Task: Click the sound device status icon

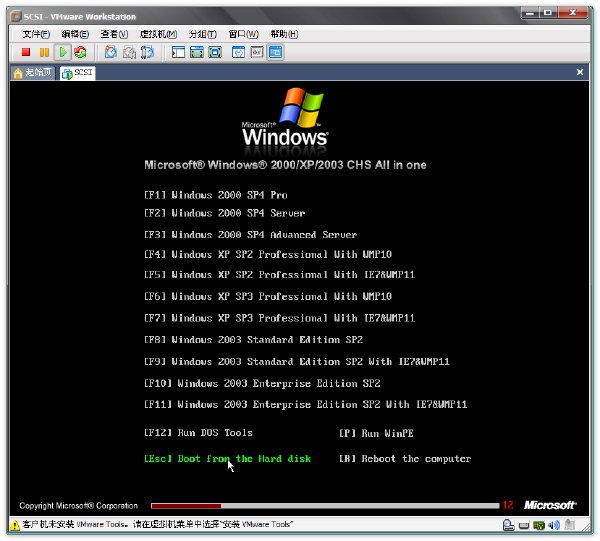Action: click(x=554, y=525)
